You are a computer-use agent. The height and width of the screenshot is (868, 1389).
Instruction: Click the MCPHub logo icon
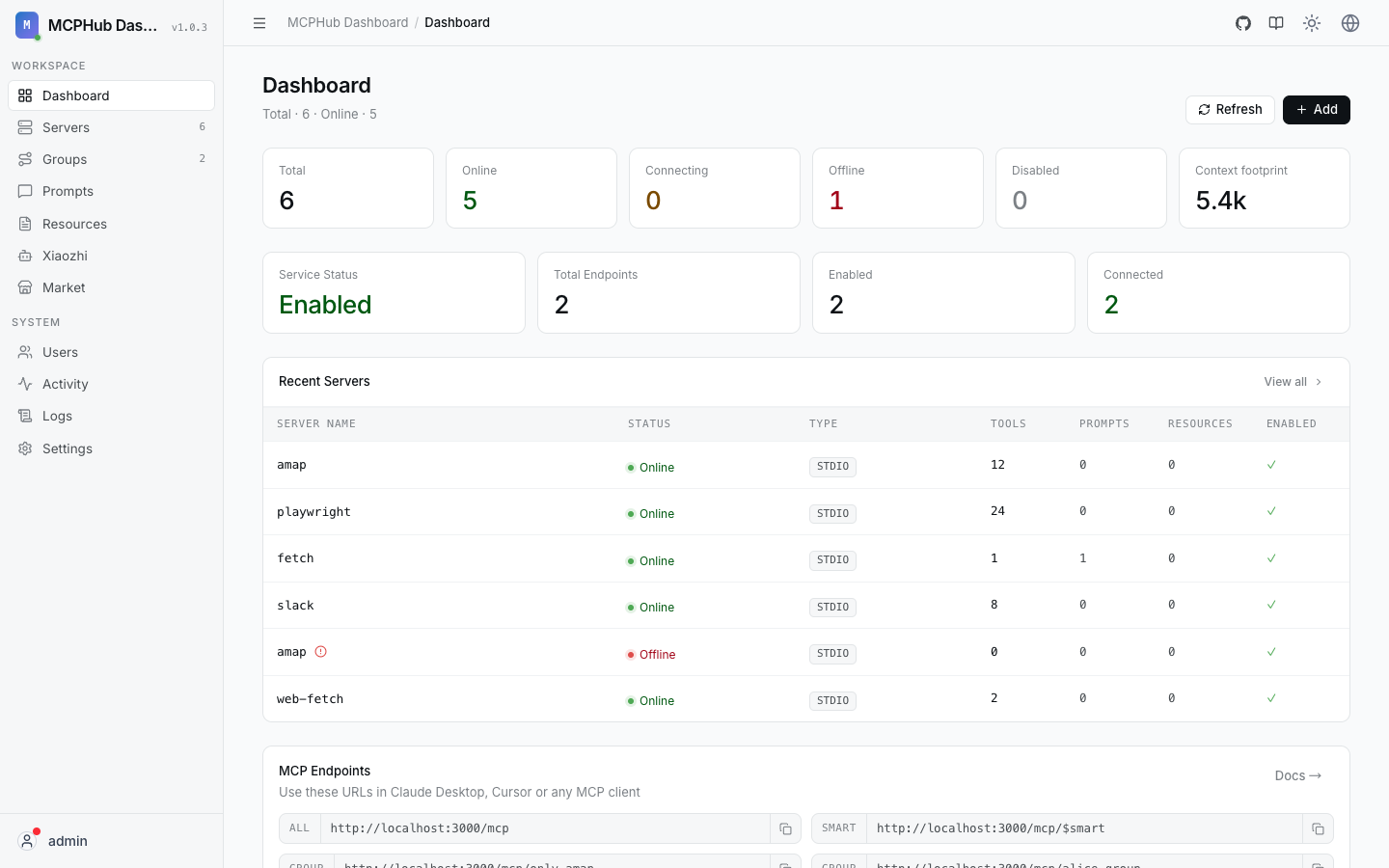tap(27, 25)
